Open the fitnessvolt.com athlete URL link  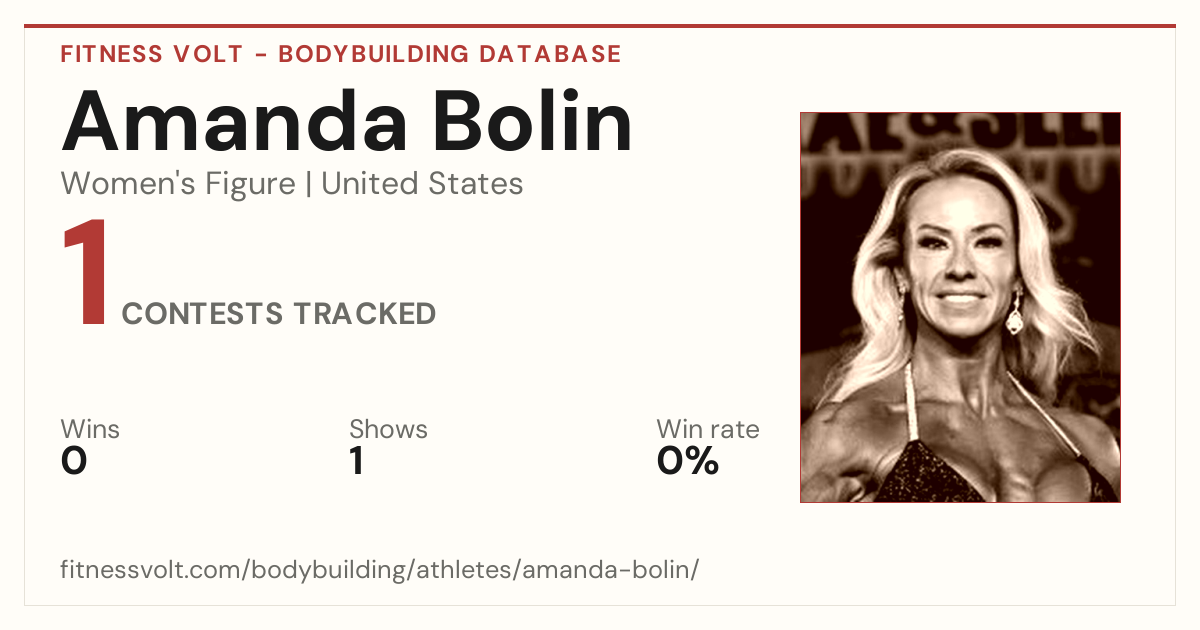380,570
